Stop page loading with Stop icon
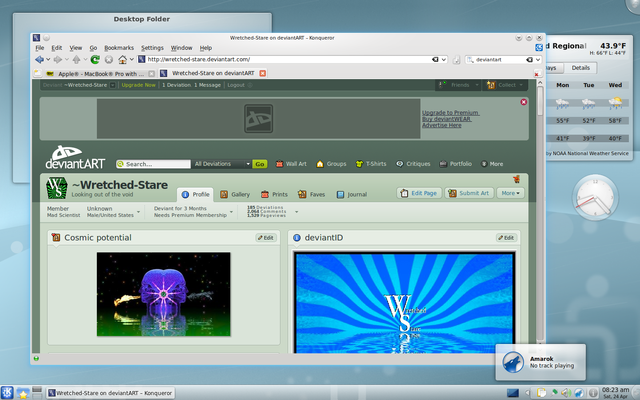The height and width of the screenshot is (400, 640). click(x=109, y=60)
